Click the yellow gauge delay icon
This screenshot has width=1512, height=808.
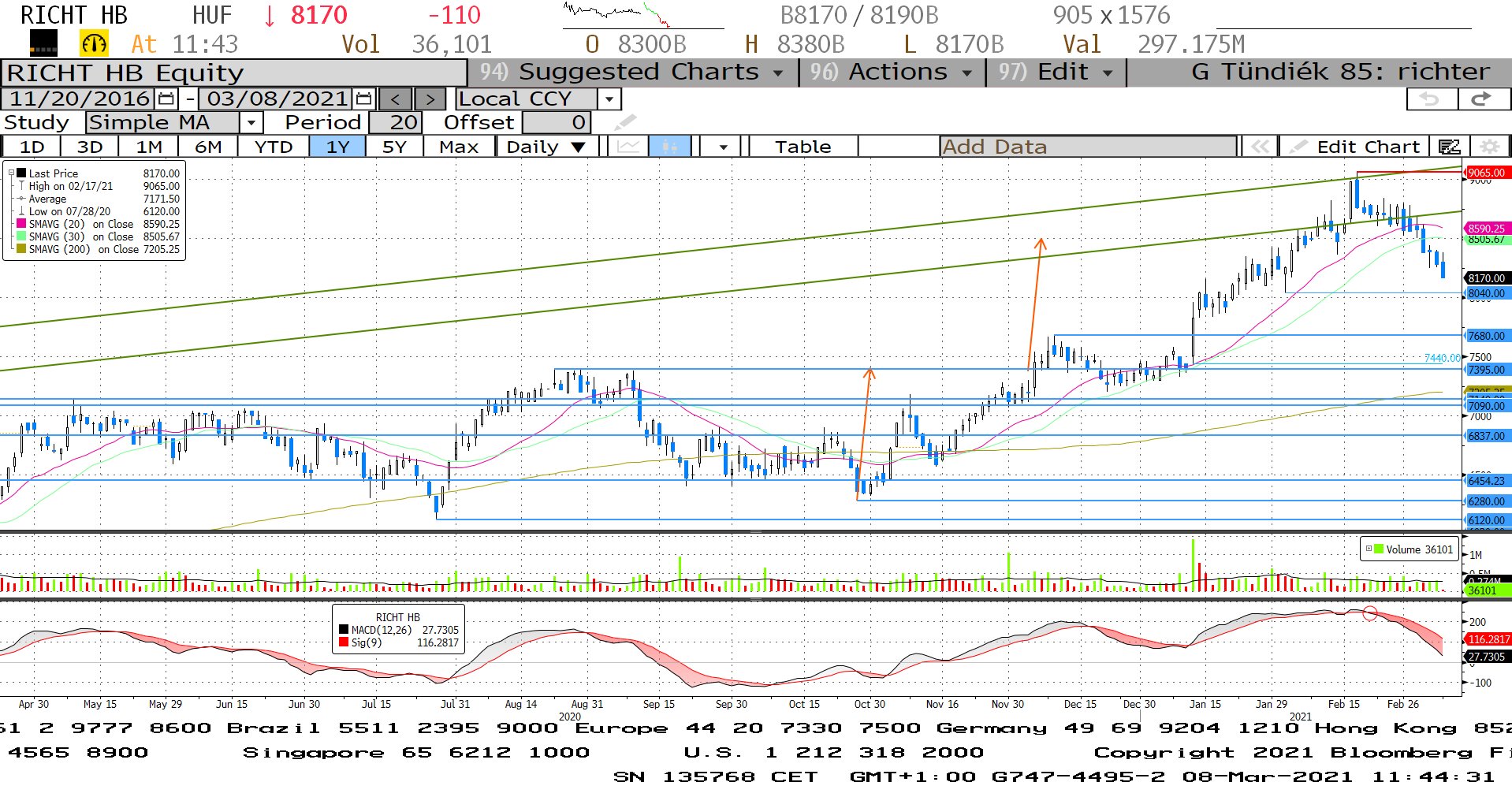(95, 43)
